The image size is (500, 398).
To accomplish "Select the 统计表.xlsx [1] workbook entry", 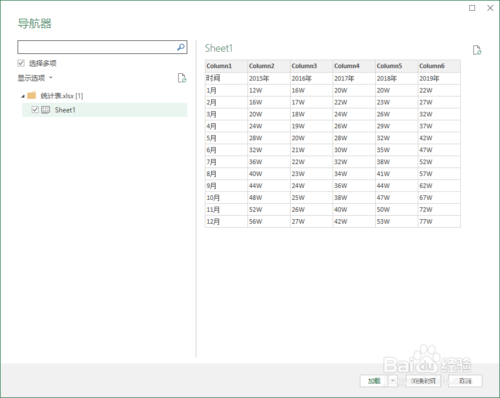I will coord(62,96).
